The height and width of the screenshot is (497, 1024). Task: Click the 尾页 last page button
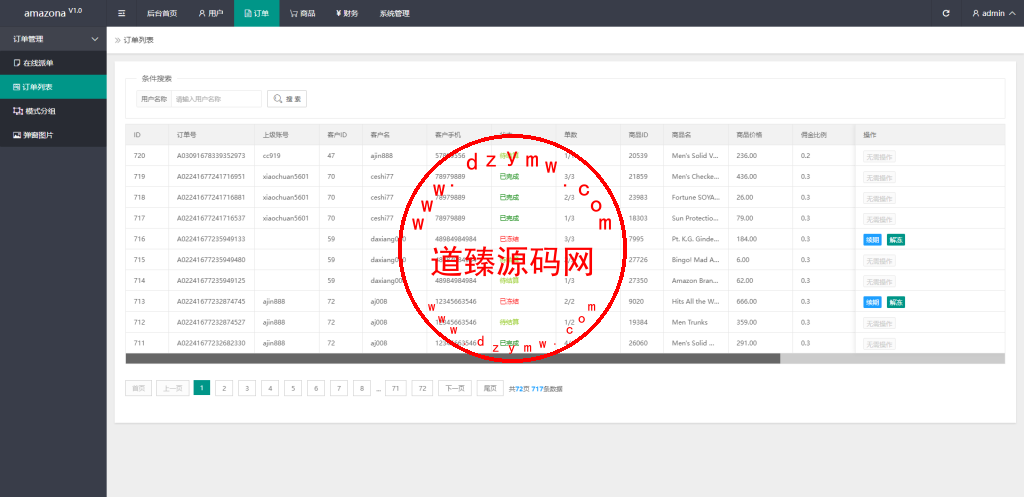[x=490, y=388]
